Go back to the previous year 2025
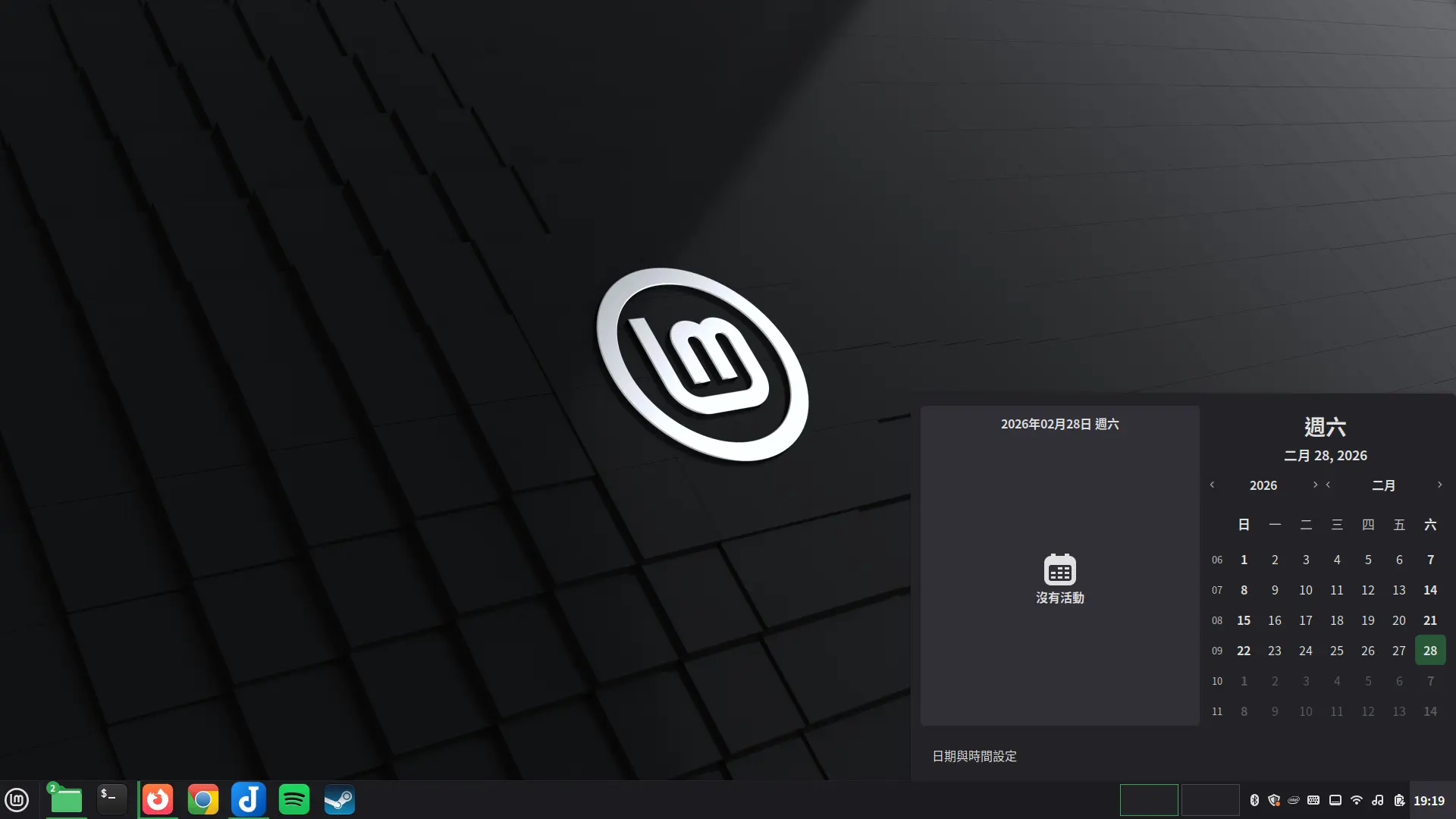This screenshot has height=819, width=1456. (x=1212, y=485)
